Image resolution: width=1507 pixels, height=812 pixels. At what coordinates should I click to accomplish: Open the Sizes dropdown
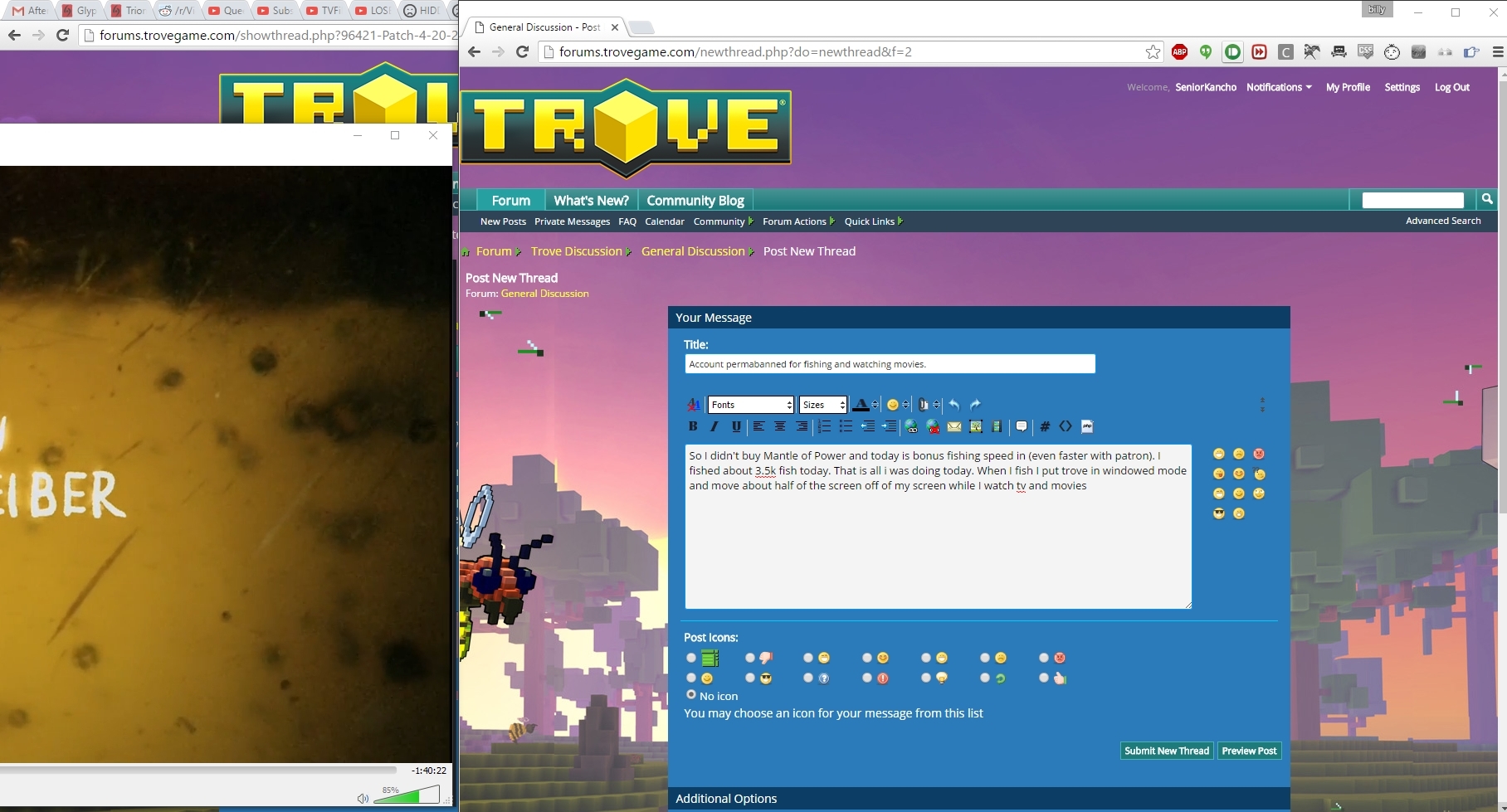pos(822,405)
